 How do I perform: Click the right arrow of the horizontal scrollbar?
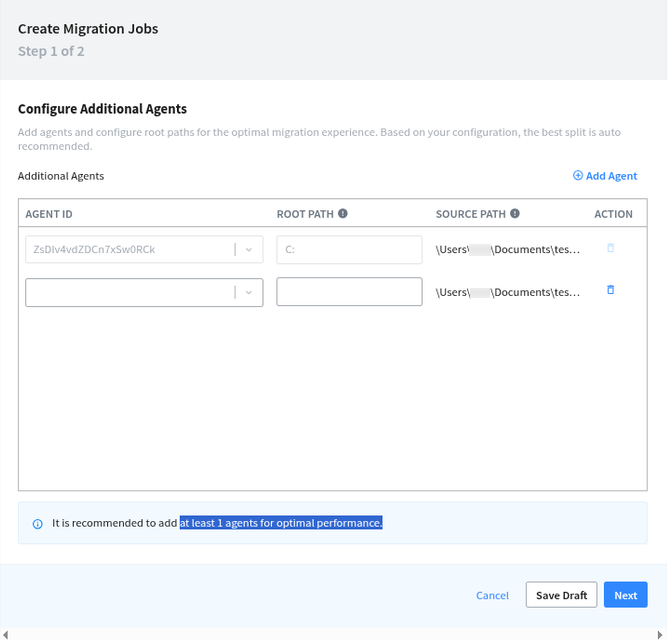coord(662,634)
